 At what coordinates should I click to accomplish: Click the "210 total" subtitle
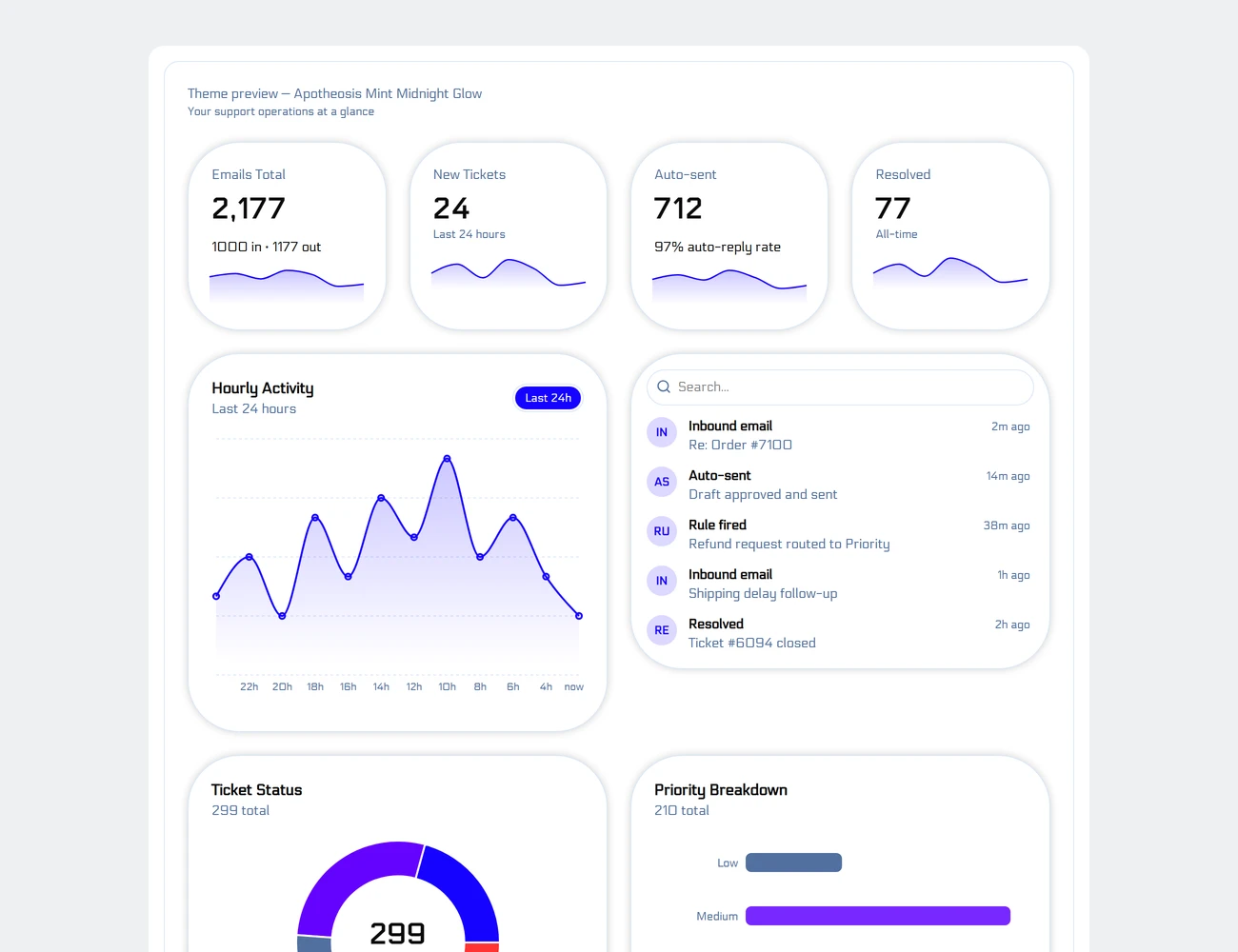pos(682,810)
